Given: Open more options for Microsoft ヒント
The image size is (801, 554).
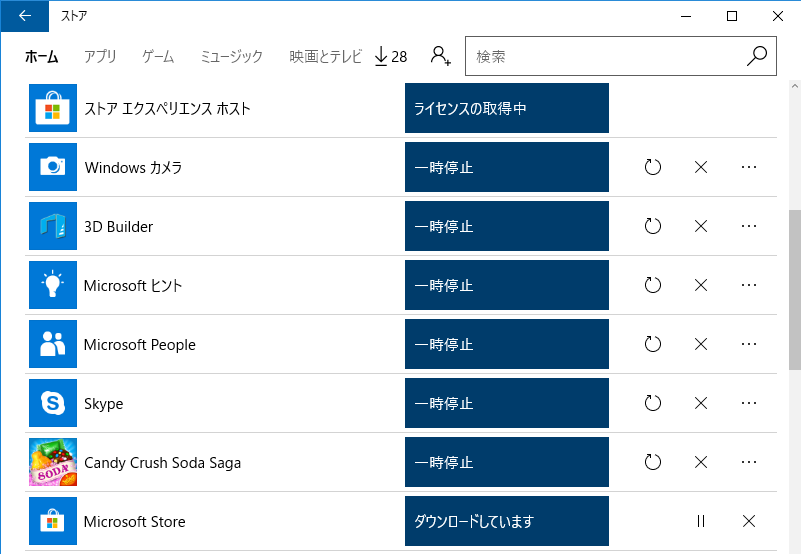Looking at the screenshot, I should 749,285.
